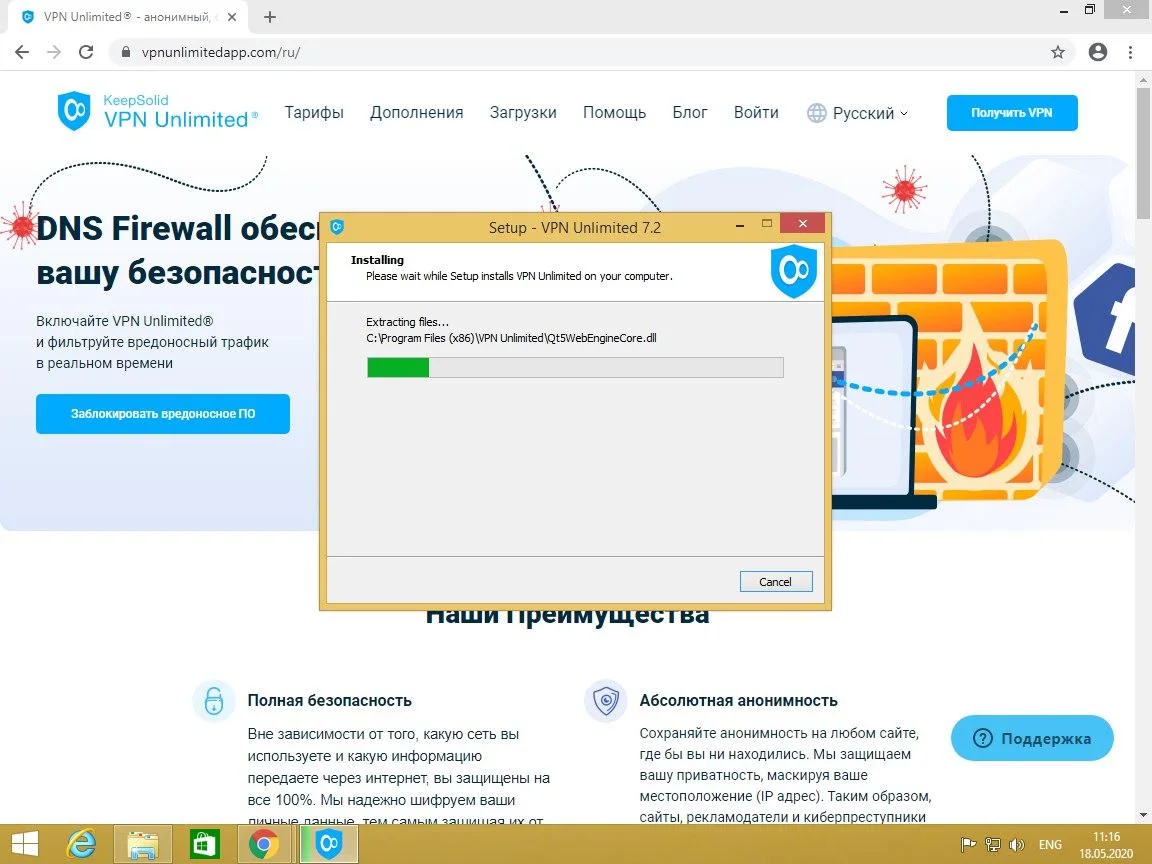Click the Windows Start button
Screen dimensions: 1152x864
(x=24, y=844)
